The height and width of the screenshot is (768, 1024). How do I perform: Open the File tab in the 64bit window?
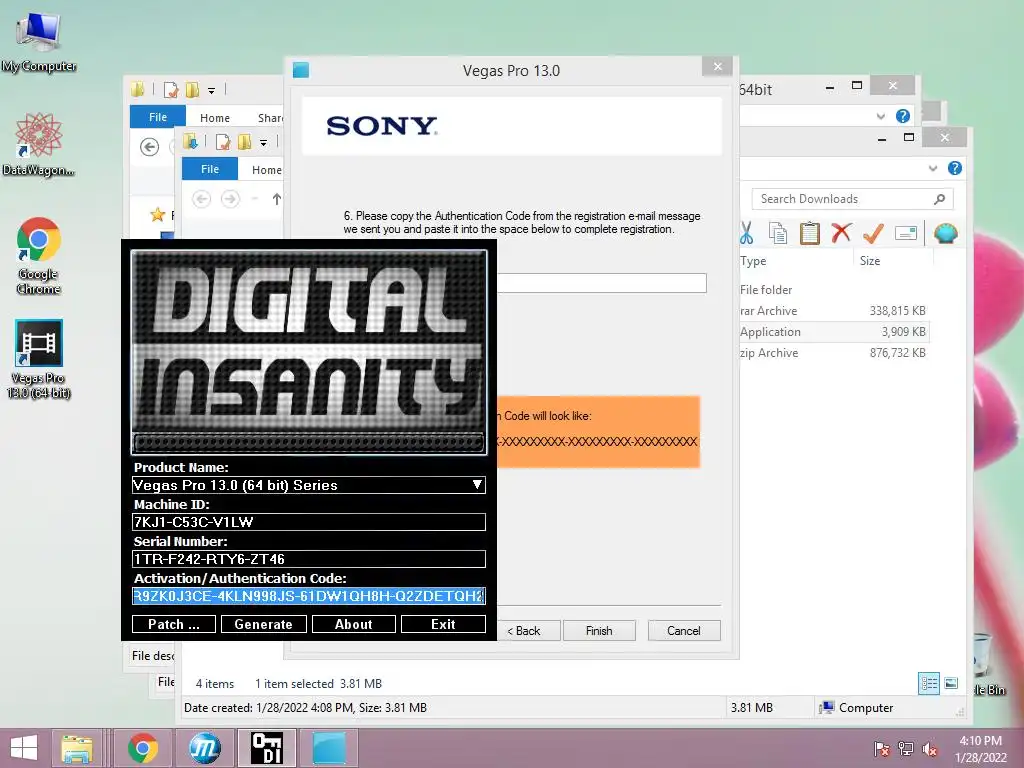point(157,116)
